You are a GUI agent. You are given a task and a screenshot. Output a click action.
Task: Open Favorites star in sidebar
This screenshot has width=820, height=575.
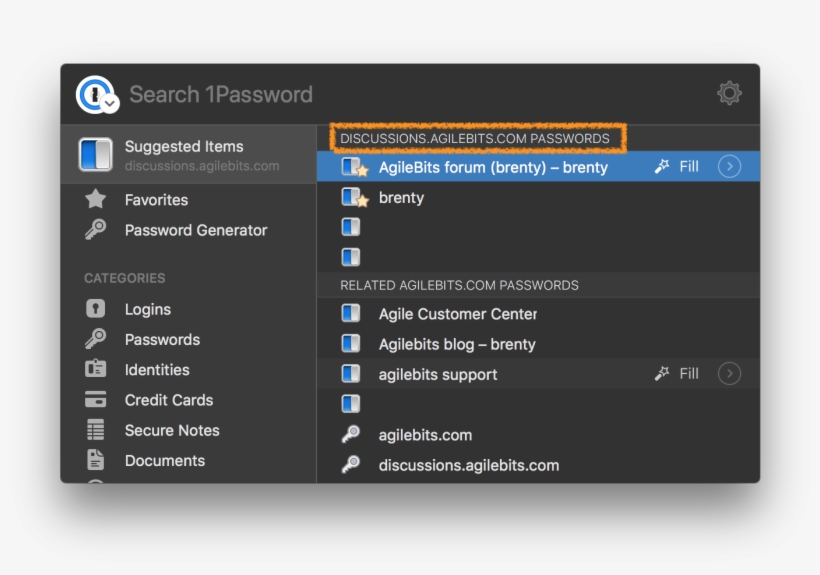(x=96, y=200)
